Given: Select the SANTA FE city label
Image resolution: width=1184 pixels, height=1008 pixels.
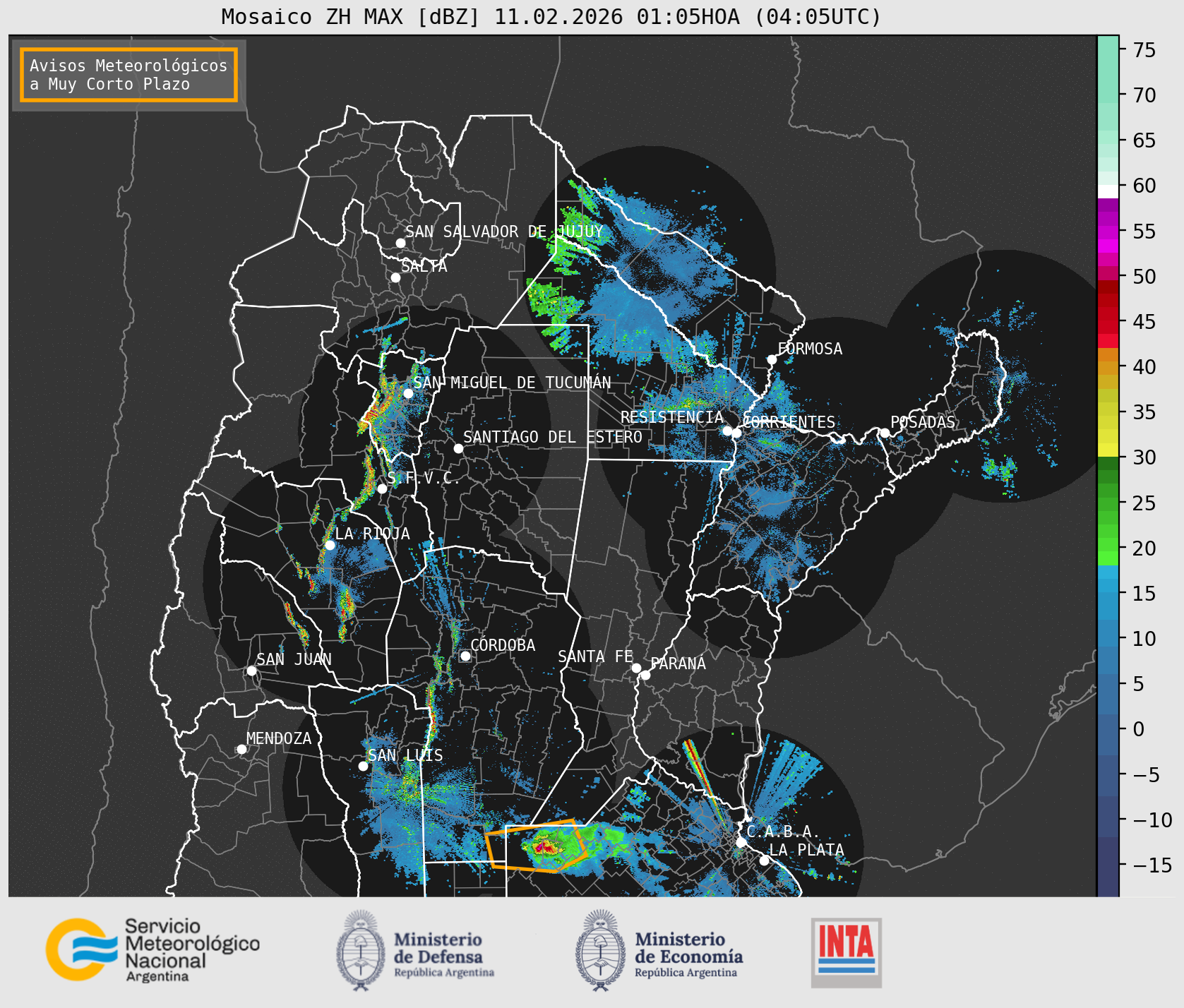Looking at the screenshot, I should point(595,656).
